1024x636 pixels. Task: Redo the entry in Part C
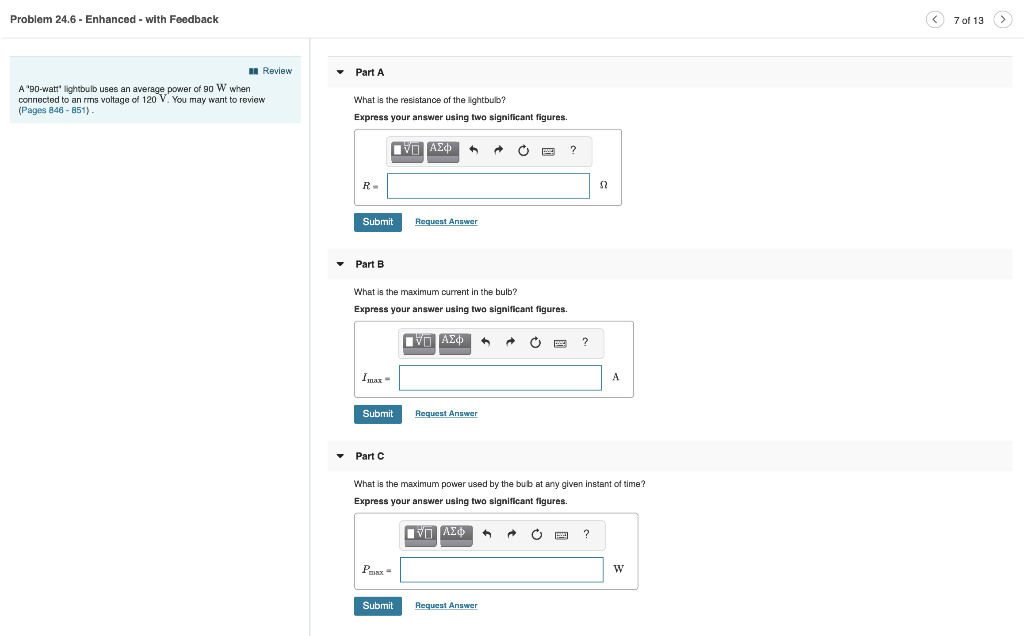pyautogui.click(x=512, y=535)
